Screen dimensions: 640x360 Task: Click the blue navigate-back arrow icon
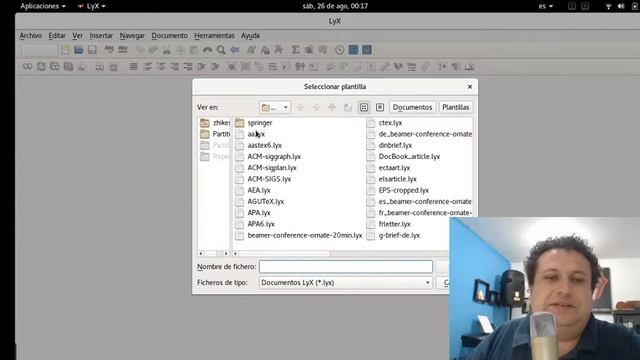235,50
